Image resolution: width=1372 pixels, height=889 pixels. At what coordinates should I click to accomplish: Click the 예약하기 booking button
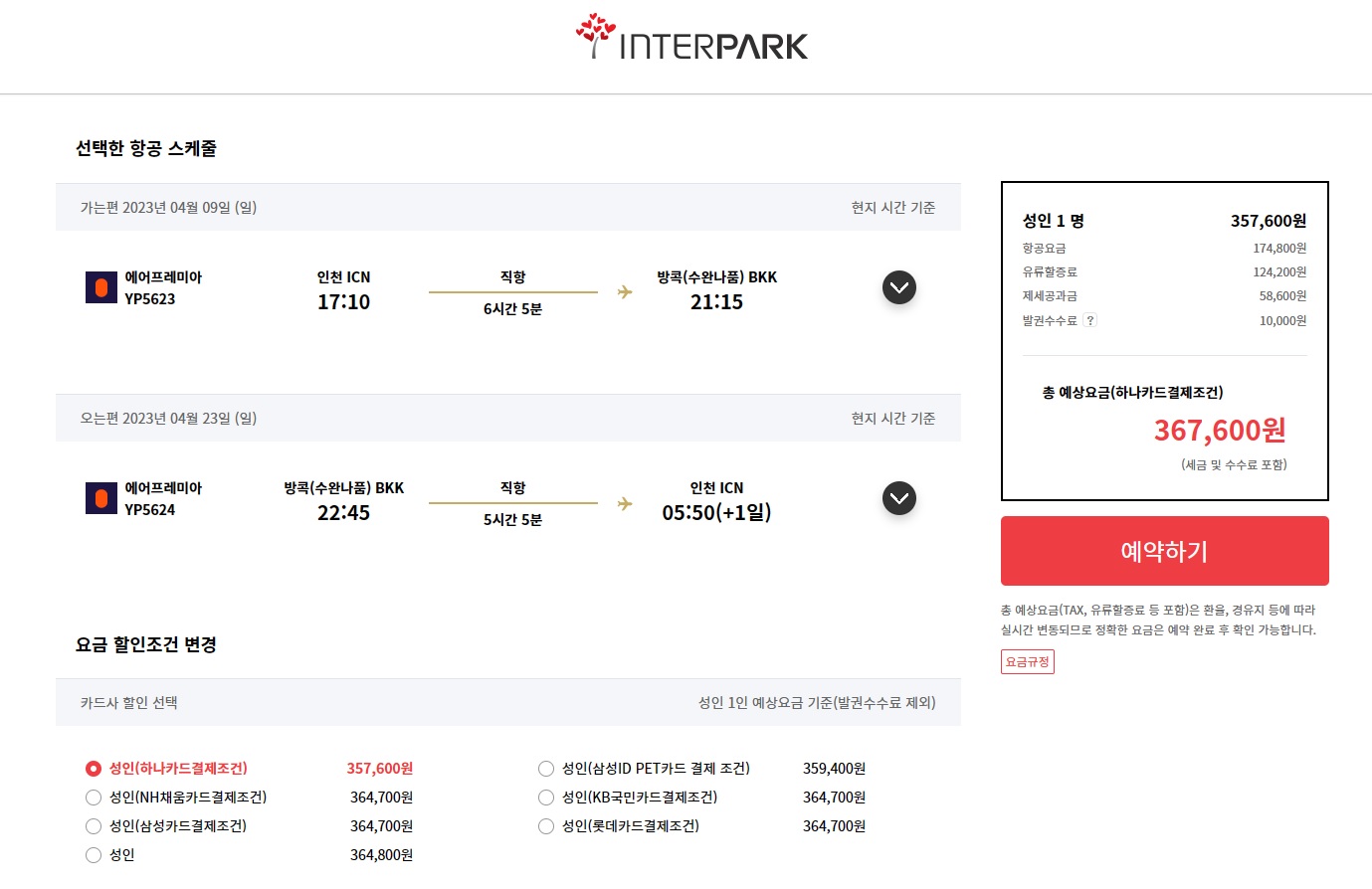[1165, 551]
